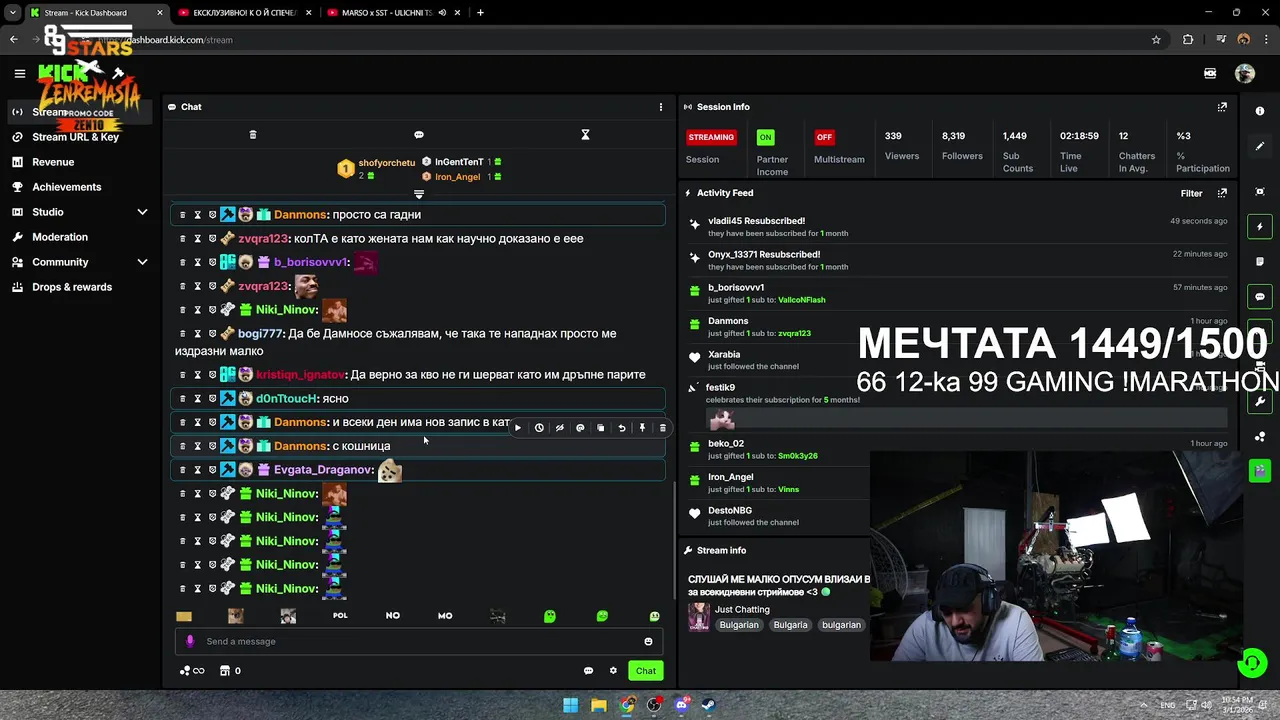Open the shop icon showing 0

coord(230,671)
